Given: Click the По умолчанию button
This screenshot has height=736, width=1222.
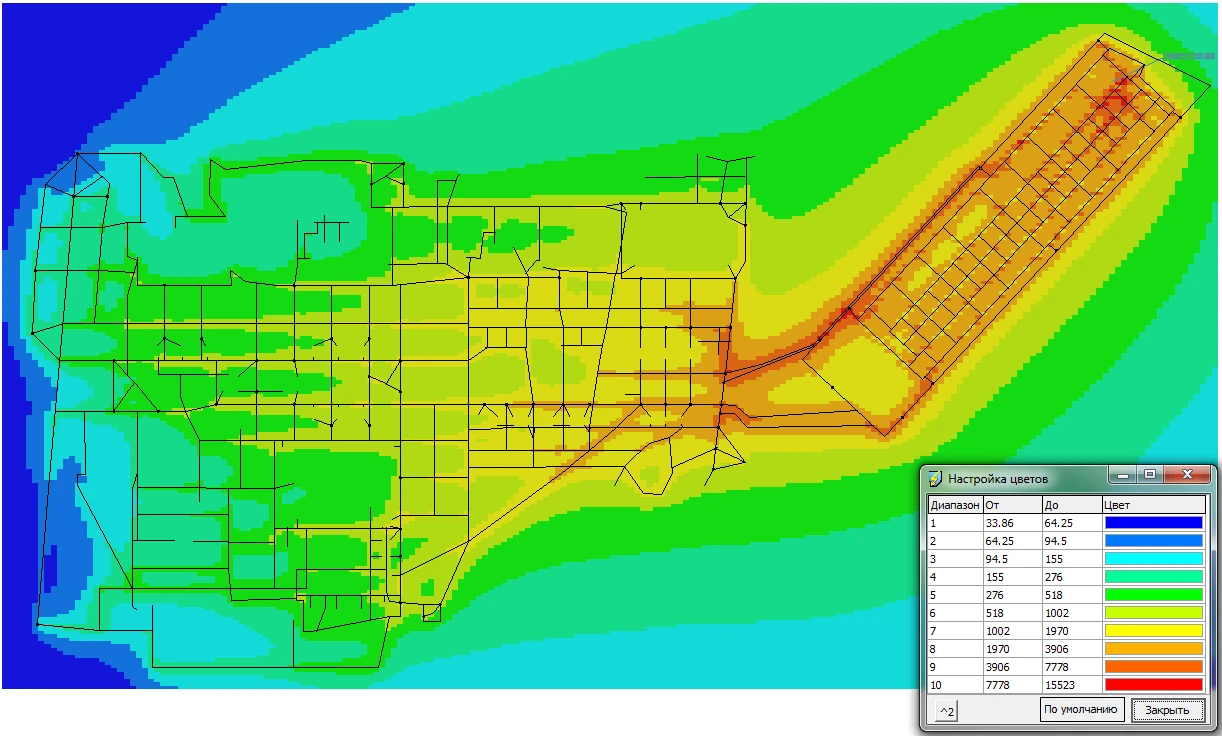Looking at the screenshot, I should pyautogui.click(x=1082, y=710).
